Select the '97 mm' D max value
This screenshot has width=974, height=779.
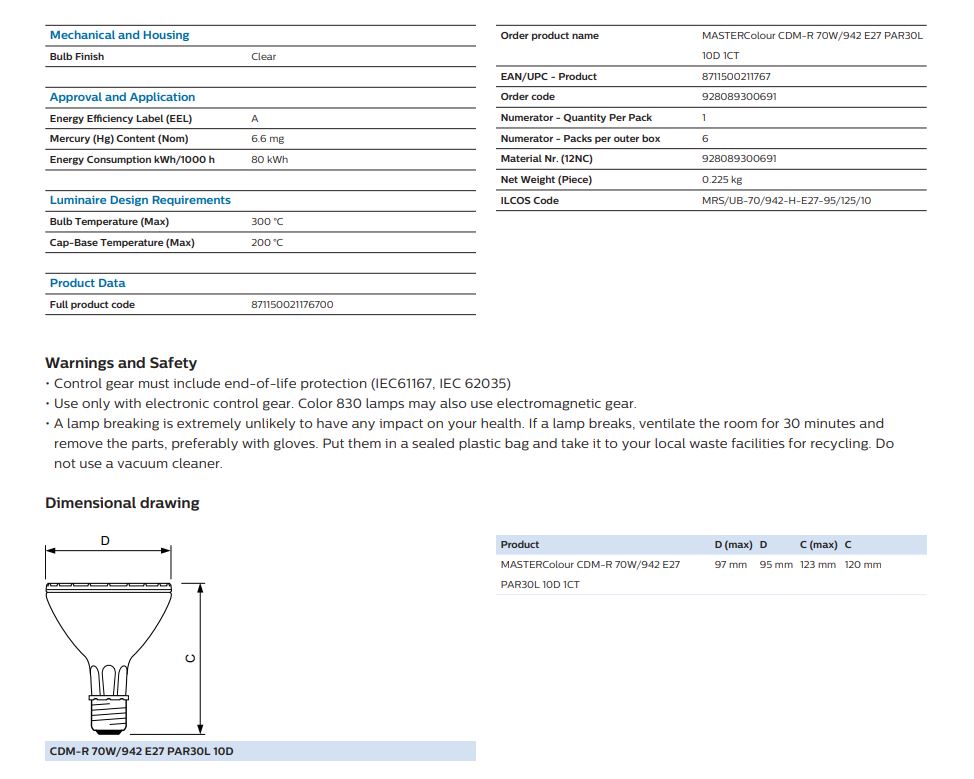pos(730,565)
